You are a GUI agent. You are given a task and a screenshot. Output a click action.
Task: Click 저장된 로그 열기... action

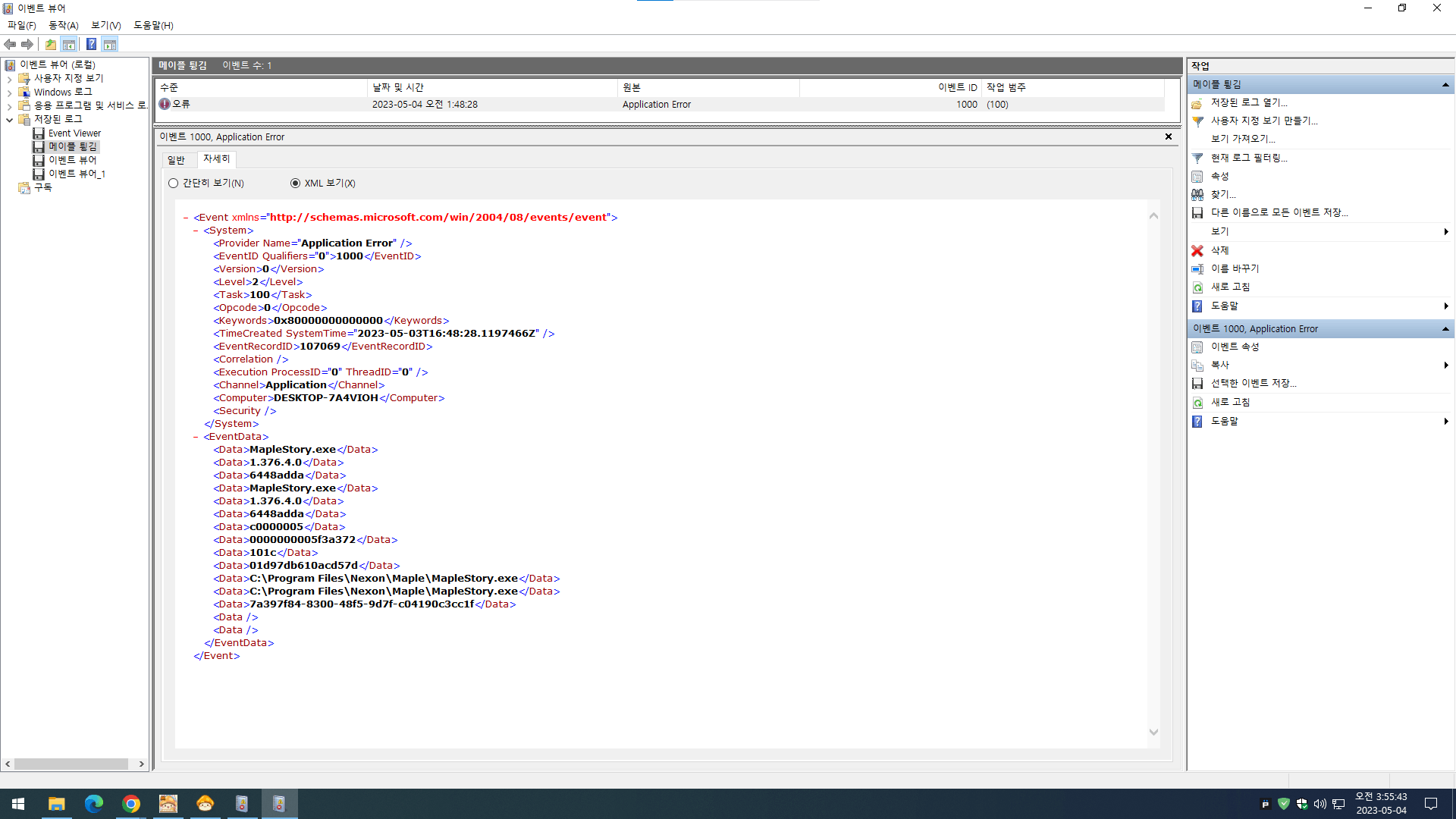(1249, 103)
